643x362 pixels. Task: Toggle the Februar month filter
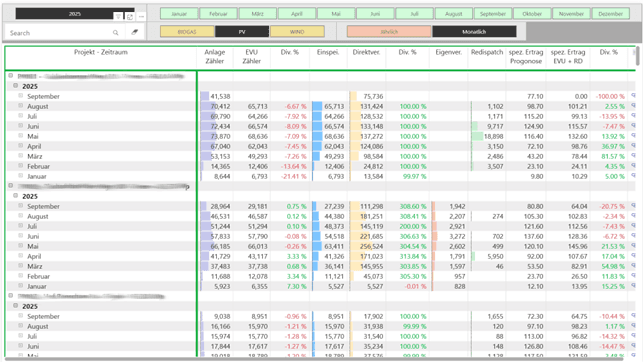[x=218, y=14]
